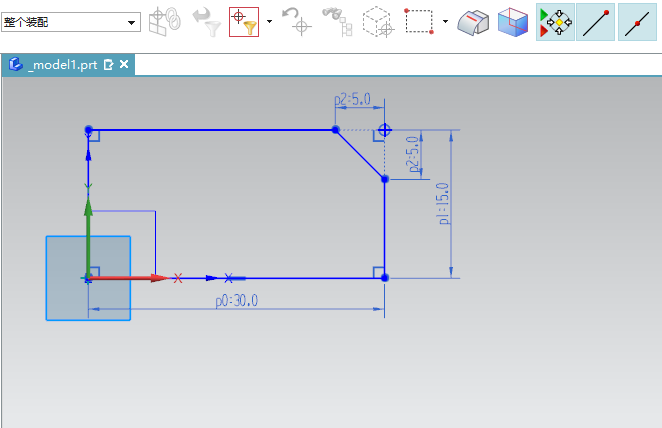
Task: Expand the arrow next to the filter icon
Action: pyautogui.click(x=269, y=22)
